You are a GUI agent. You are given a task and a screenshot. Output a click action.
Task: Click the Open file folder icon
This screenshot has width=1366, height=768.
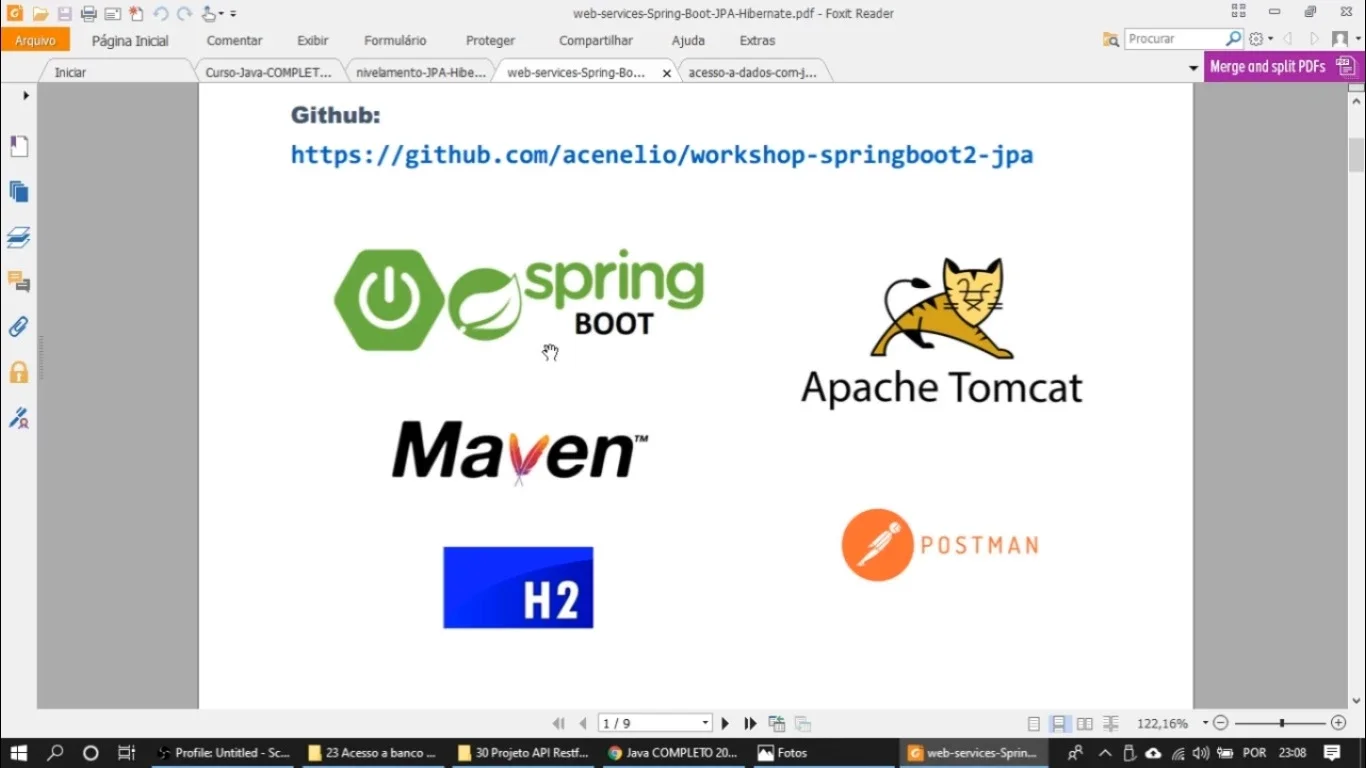tap(40, 14)
